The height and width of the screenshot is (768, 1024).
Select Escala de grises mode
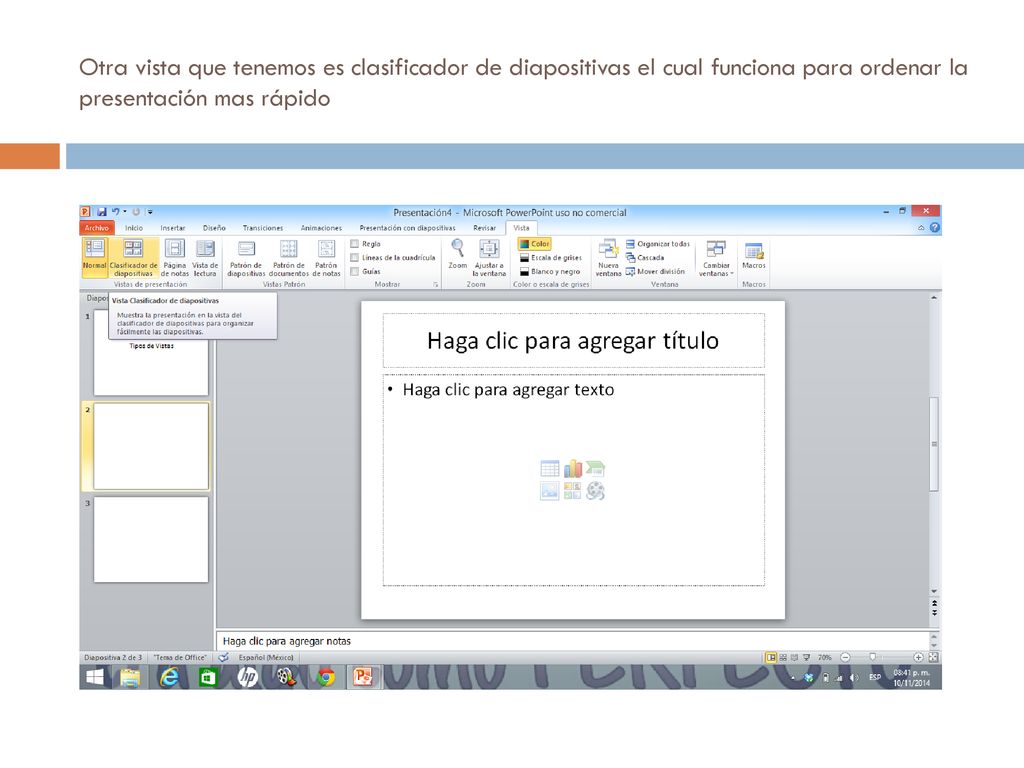tap(551, 257)
